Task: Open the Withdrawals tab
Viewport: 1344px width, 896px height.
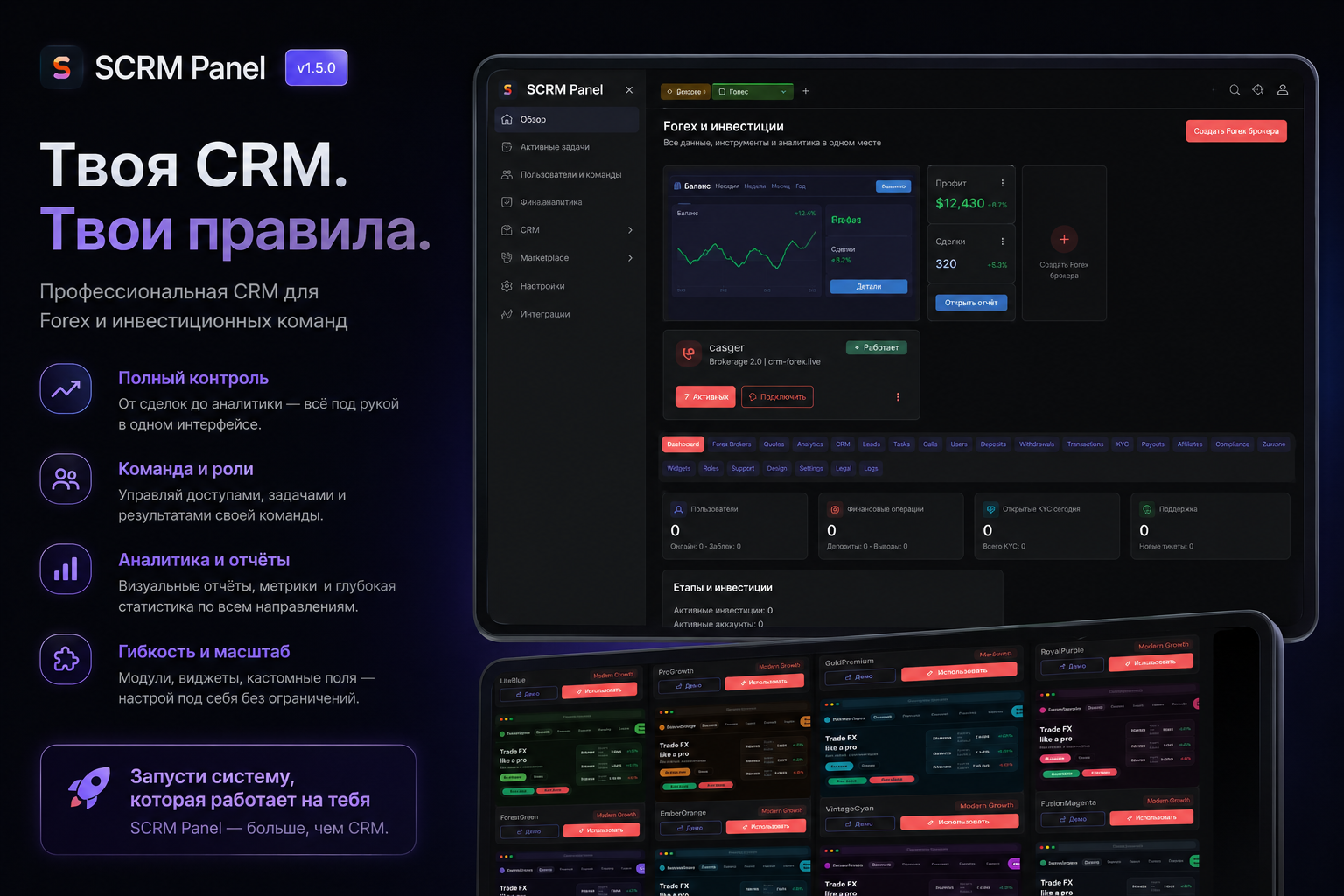Action: coord(1037,444)
